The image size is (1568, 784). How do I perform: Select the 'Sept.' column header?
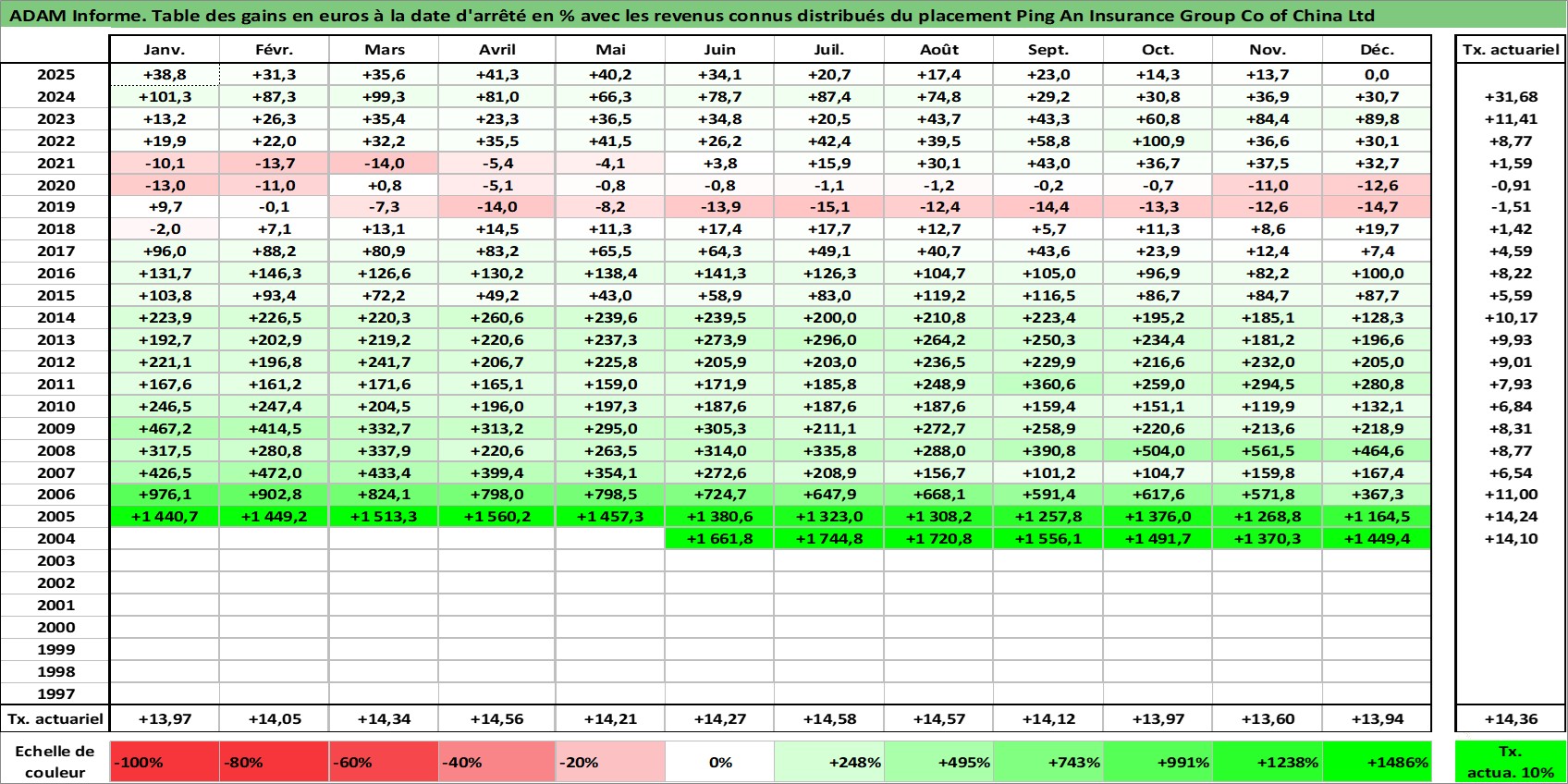coord(1048,50)
